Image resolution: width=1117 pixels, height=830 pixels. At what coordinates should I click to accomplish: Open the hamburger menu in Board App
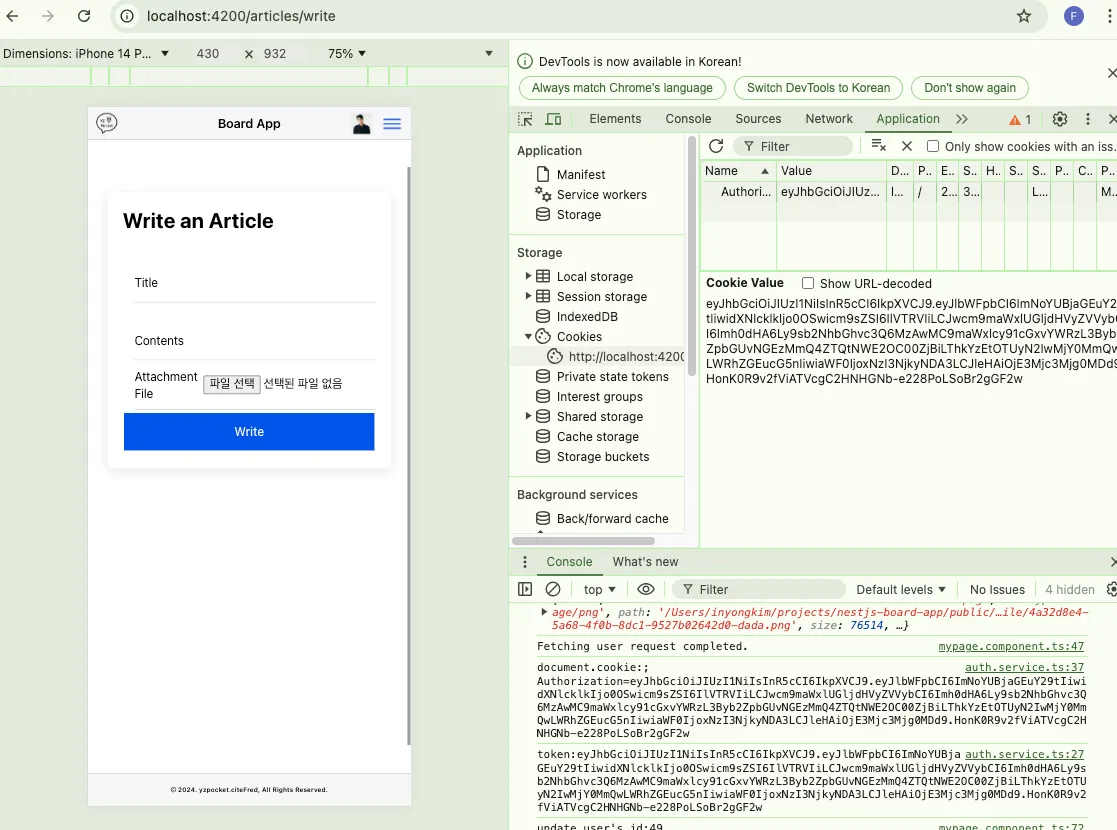(x=392, y=124)
